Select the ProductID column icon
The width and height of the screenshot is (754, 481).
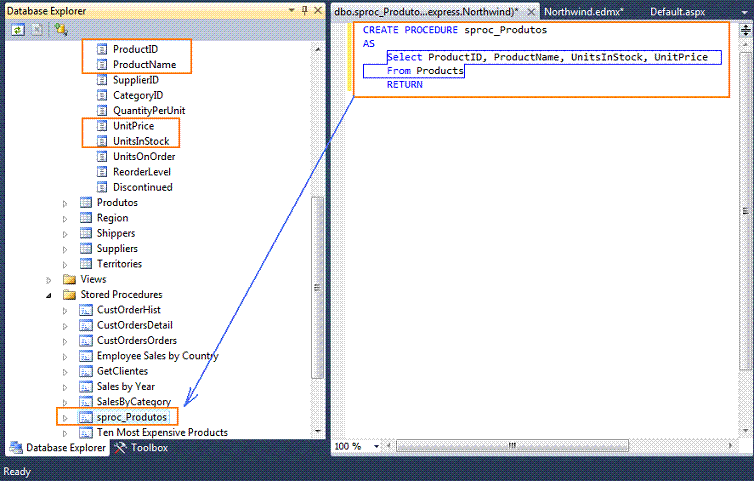click(102, 49)
